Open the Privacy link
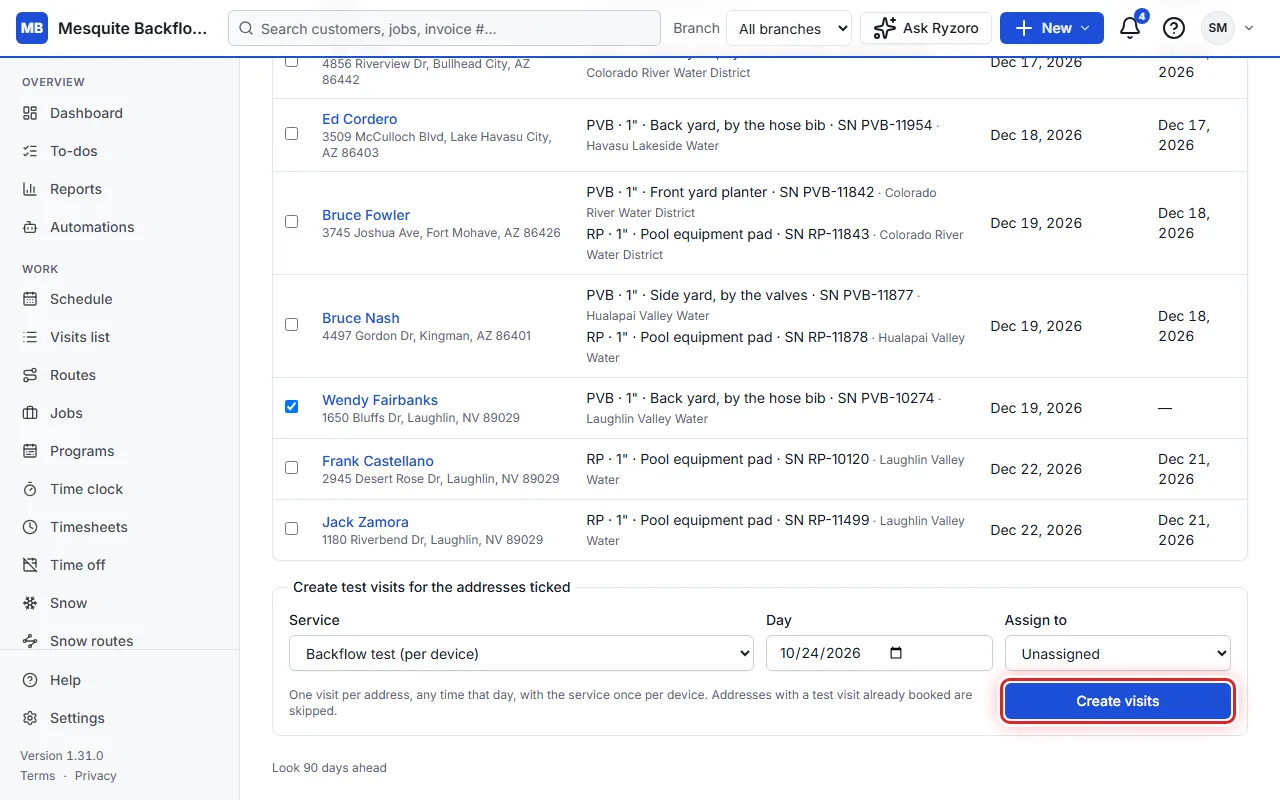This screenshot has height=800, width=1280. 96,776
